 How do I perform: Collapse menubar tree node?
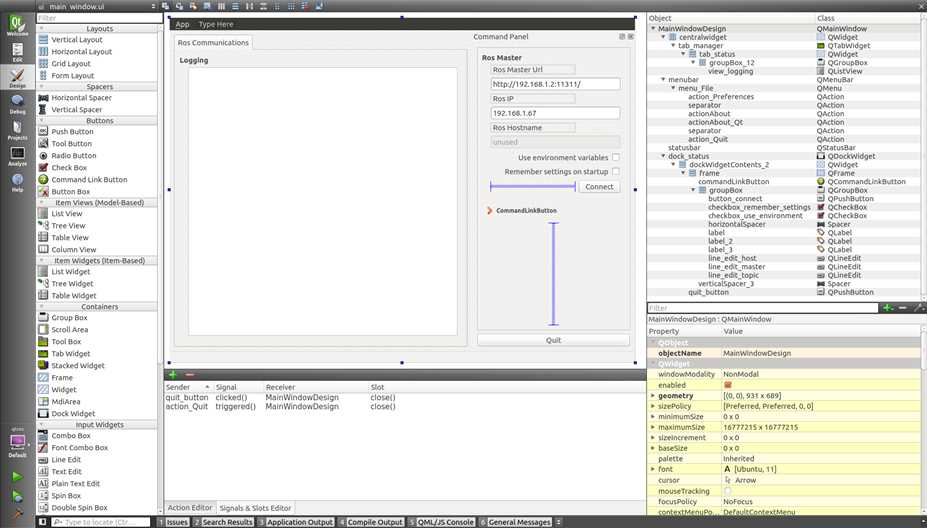pos(663,79)
